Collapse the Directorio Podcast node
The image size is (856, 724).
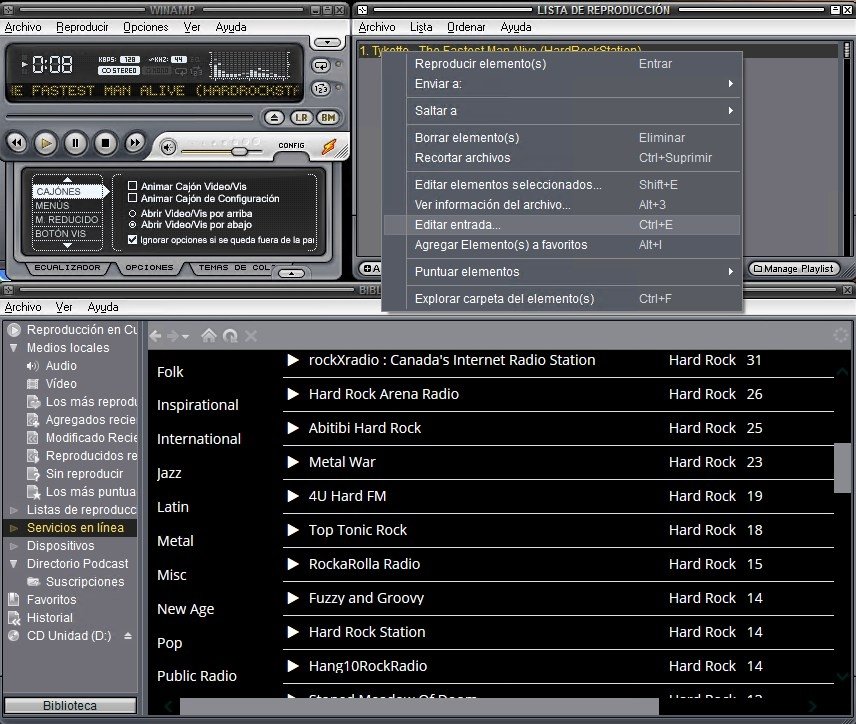click(x=14, y=563)
